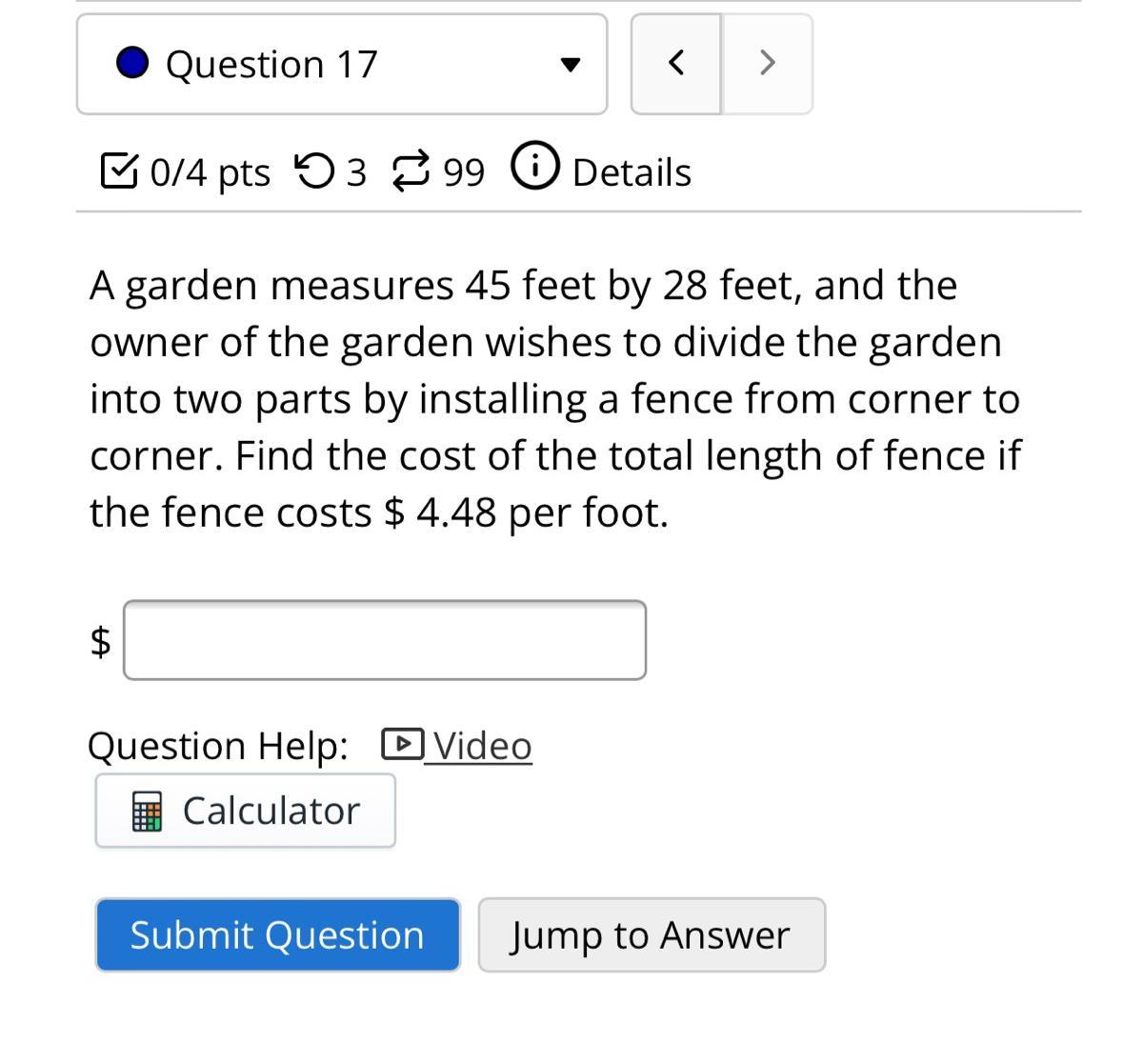1143x1064 pixels.
Task: Open the Question 17 dropdown selector
Action: pos(342,64)
